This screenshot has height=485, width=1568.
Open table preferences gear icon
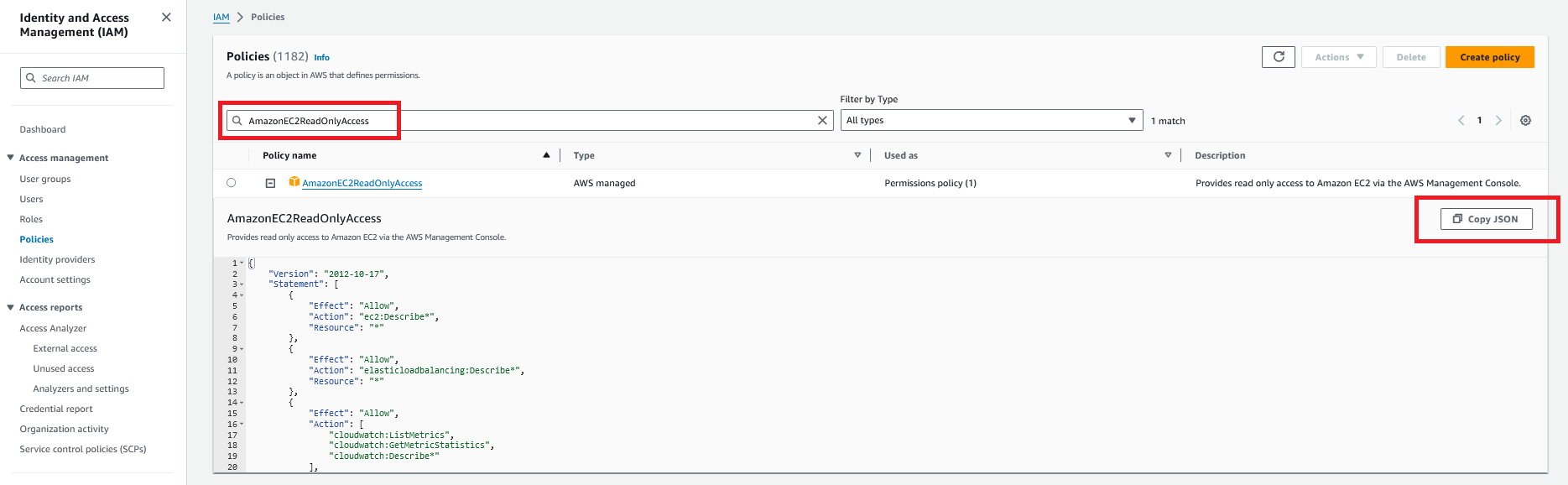[x=1525, y=120]
